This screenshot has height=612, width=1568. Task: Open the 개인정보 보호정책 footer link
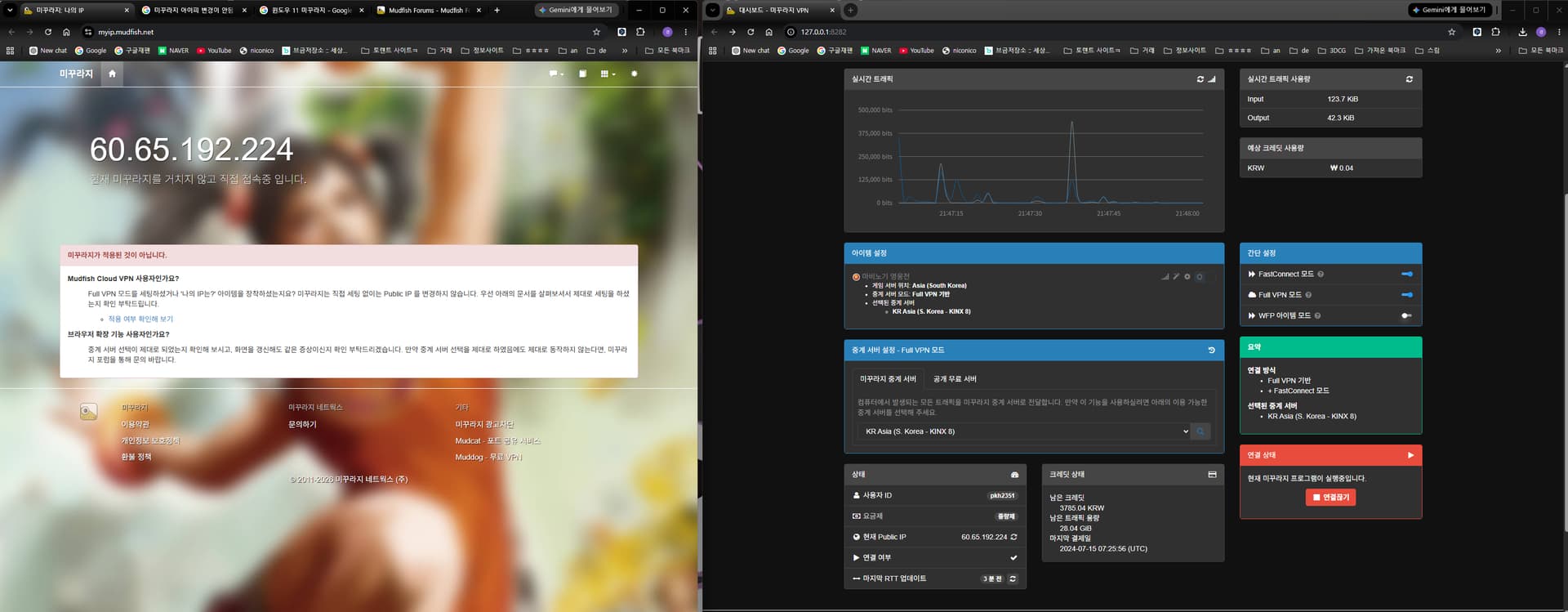150,440
